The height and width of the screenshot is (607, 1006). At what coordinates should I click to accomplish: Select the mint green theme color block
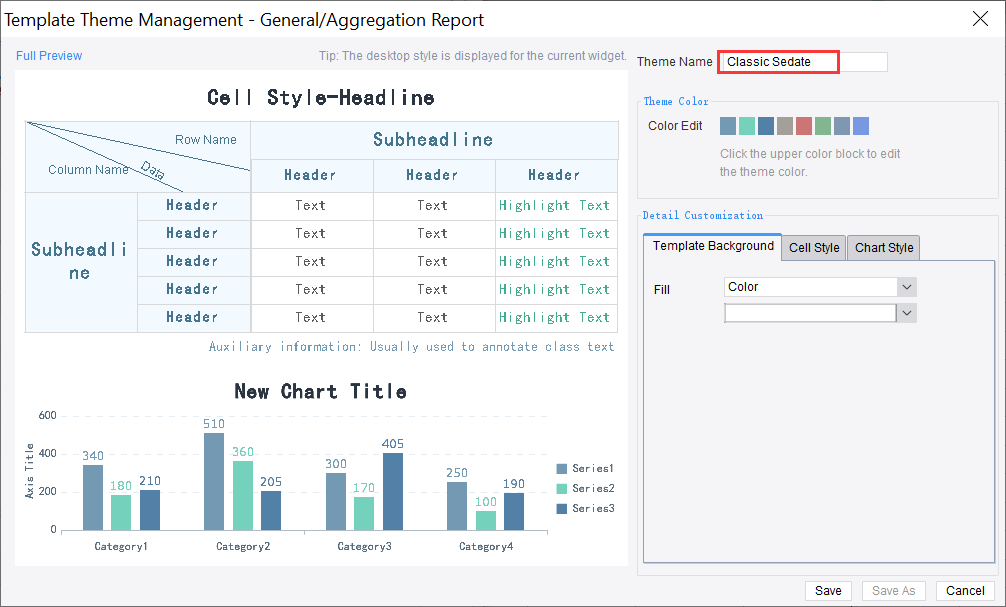coord(747,125)
